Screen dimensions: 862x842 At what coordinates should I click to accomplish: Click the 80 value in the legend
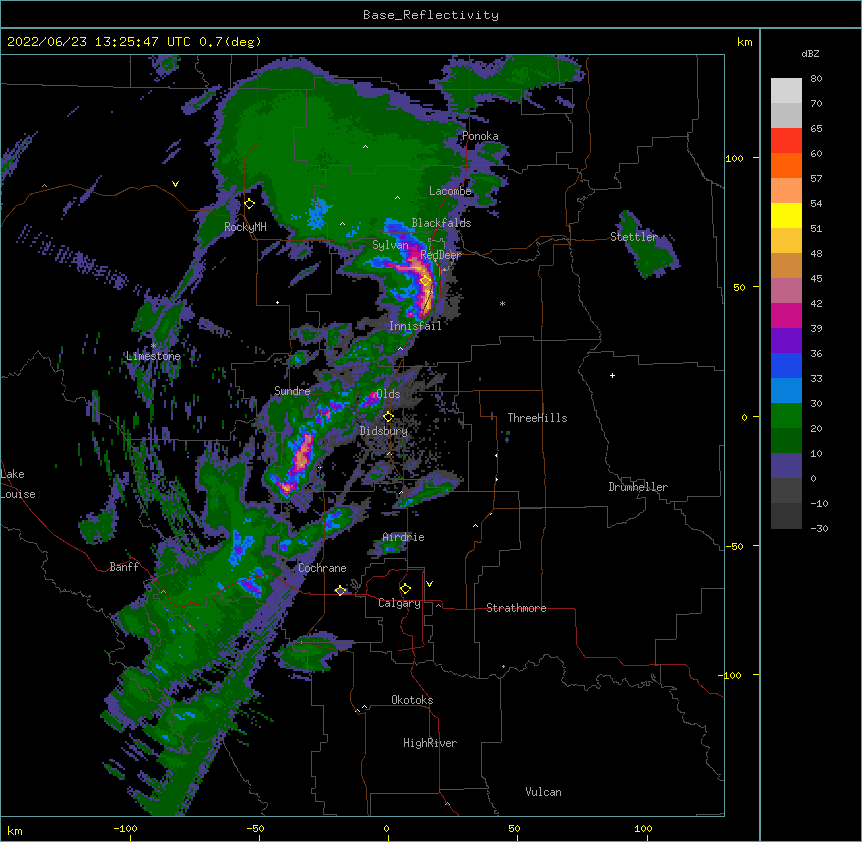pyautogui.click(x=816, y=79)
